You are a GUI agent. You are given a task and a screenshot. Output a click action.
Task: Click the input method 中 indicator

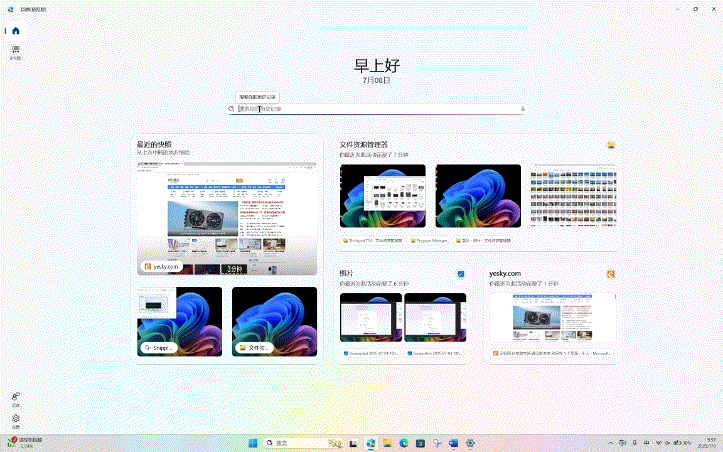pos(646,443)
